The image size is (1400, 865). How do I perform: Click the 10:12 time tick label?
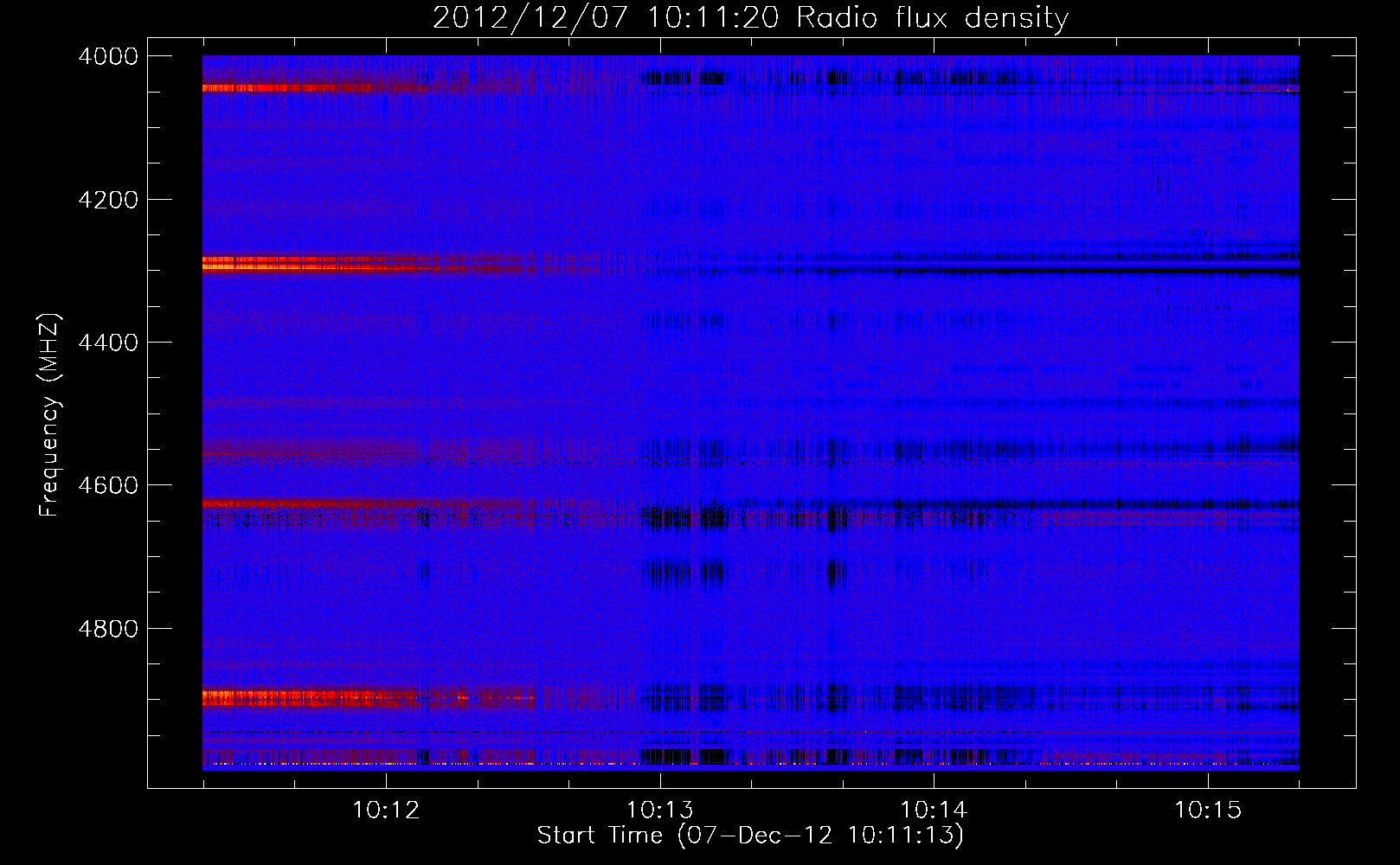pos(386,811)
